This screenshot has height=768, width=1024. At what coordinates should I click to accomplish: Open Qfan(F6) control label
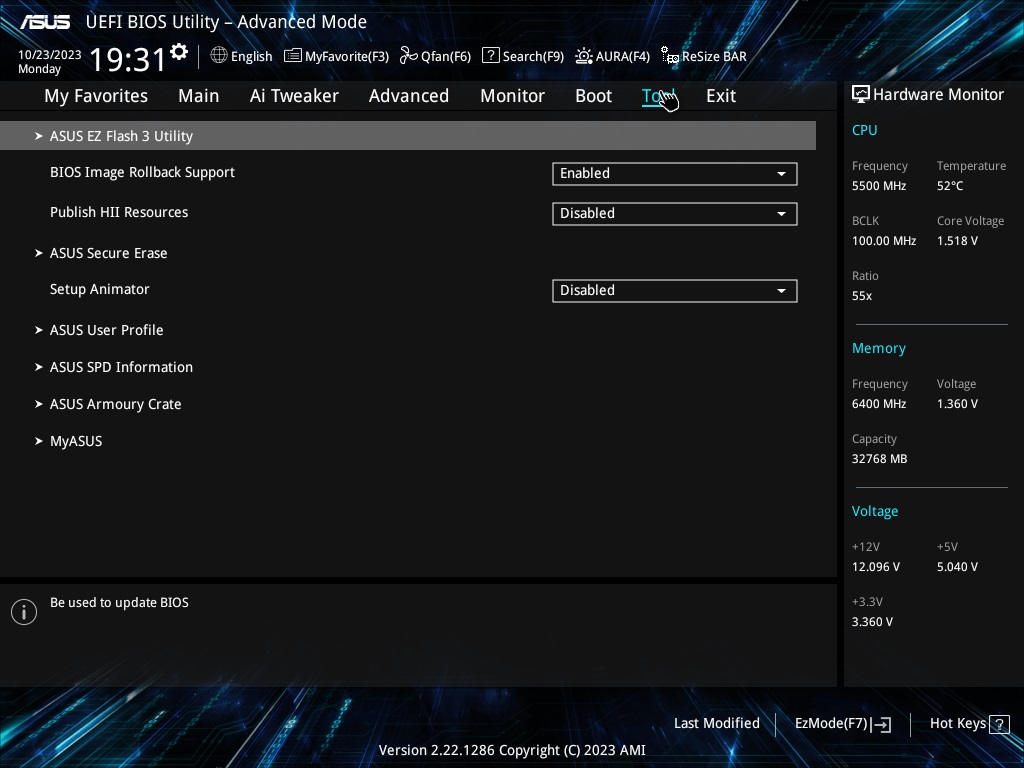click(x=446, y=57)
